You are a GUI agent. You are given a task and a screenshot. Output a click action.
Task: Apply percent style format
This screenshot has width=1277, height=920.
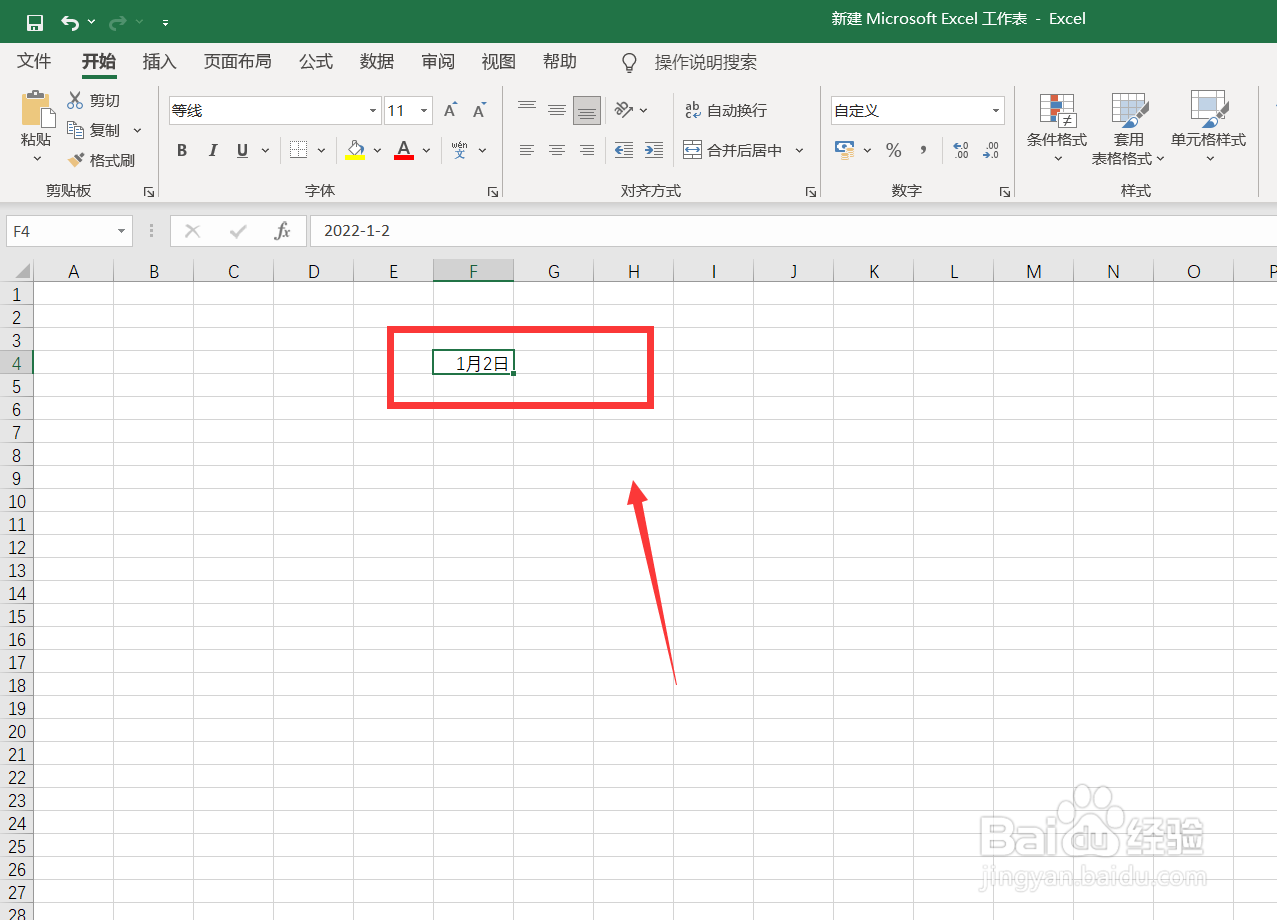click(894, 150)
